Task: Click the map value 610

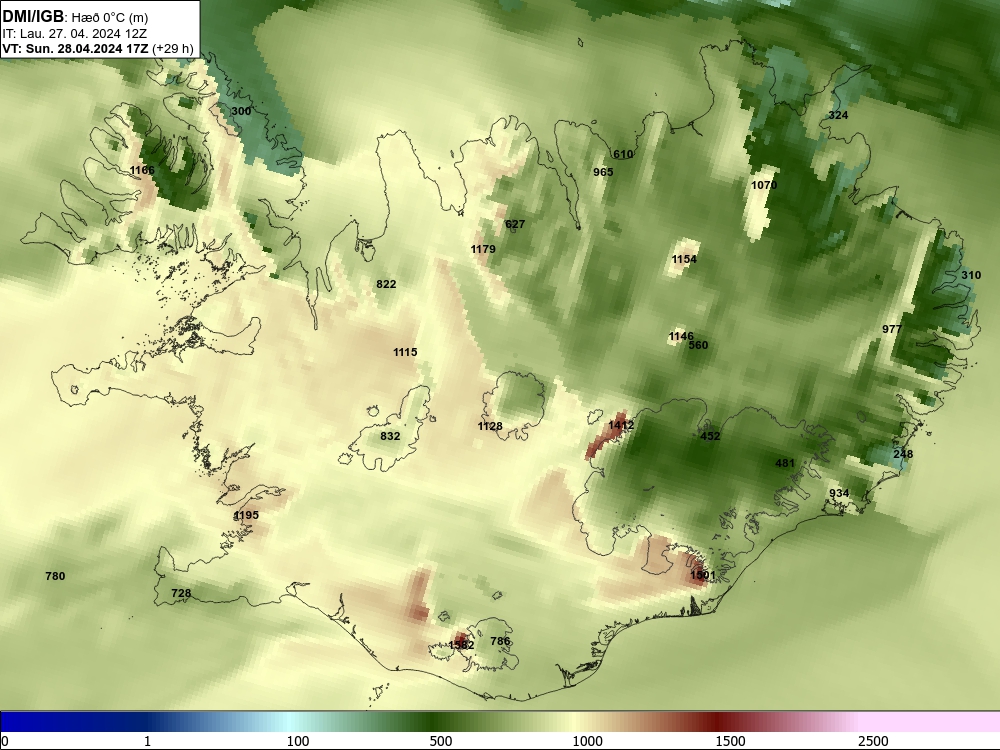Action: (623, 154)
